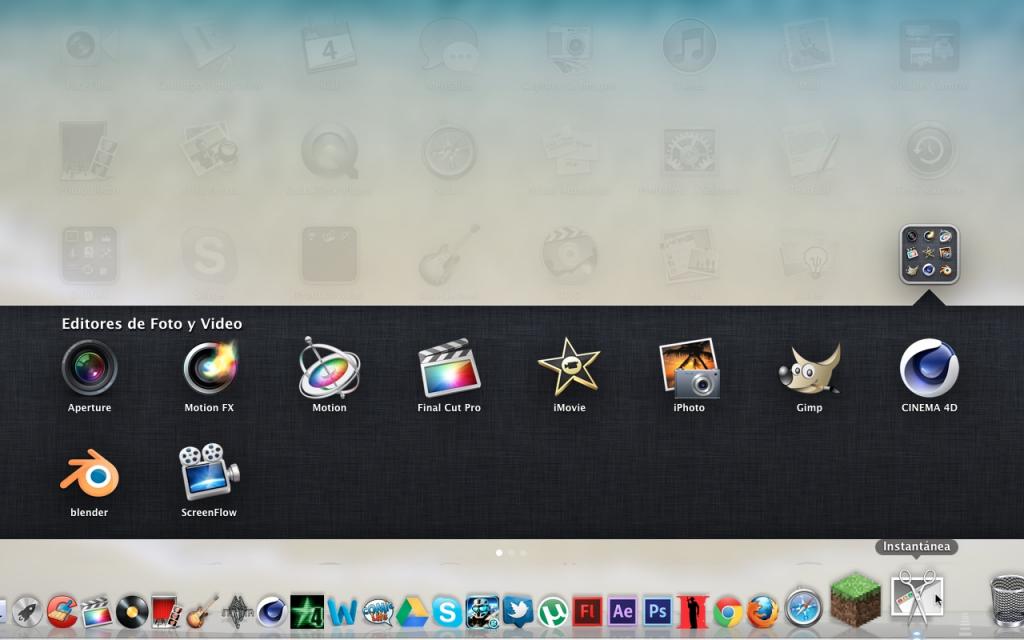
Task: Click the "CINEMA 4D" label text
Action: tap(929, 408)
